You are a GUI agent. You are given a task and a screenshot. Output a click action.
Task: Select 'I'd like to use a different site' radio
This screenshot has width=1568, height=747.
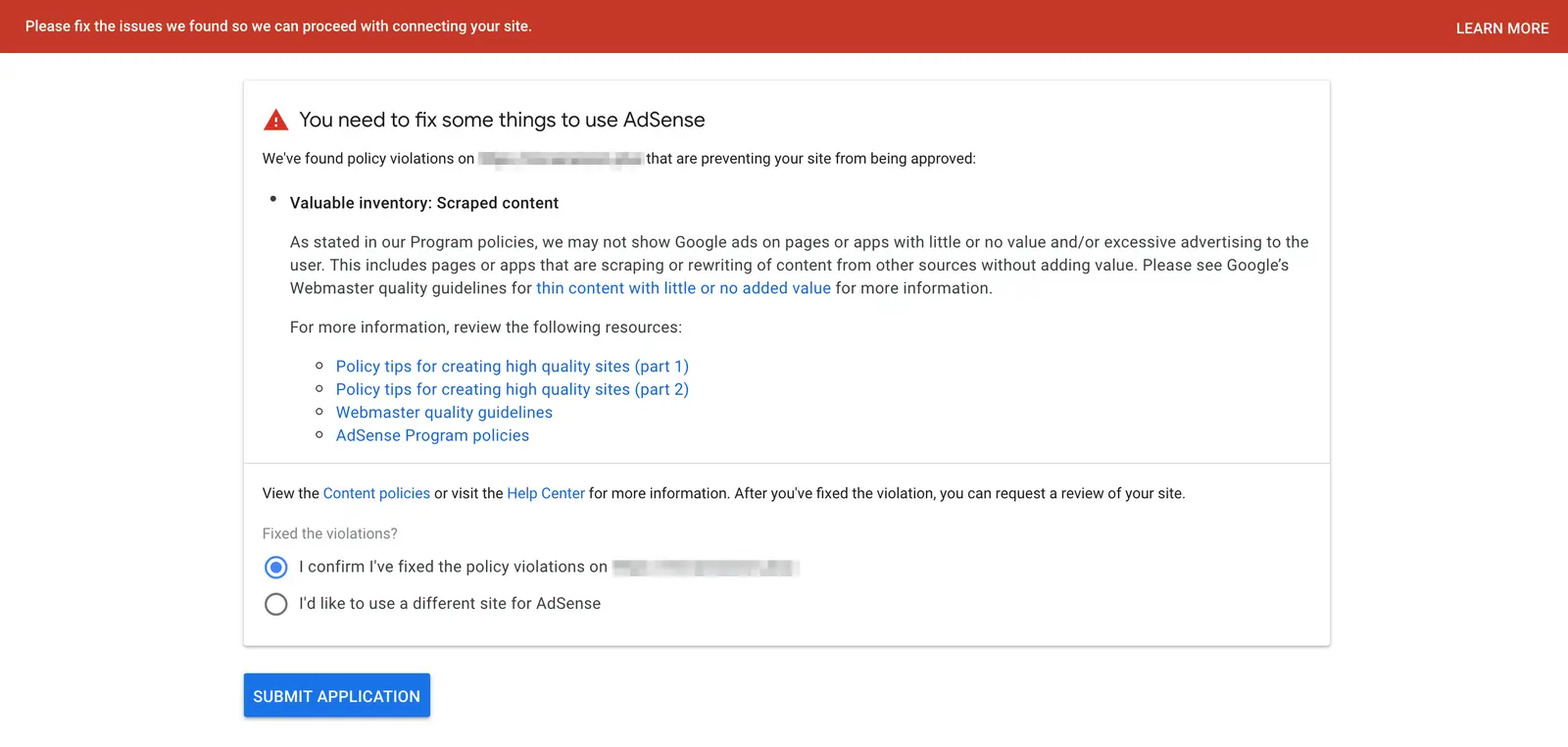click(276, 604)
